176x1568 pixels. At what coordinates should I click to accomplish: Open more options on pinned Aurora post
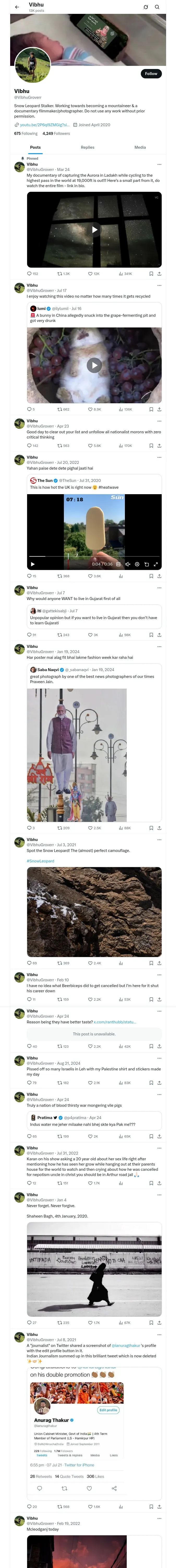point(160,164)
